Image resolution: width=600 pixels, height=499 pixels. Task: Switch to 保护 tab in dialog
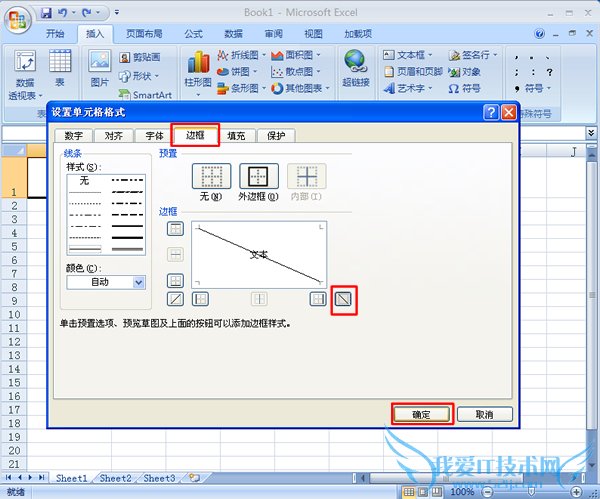click(x=276, y=135)
